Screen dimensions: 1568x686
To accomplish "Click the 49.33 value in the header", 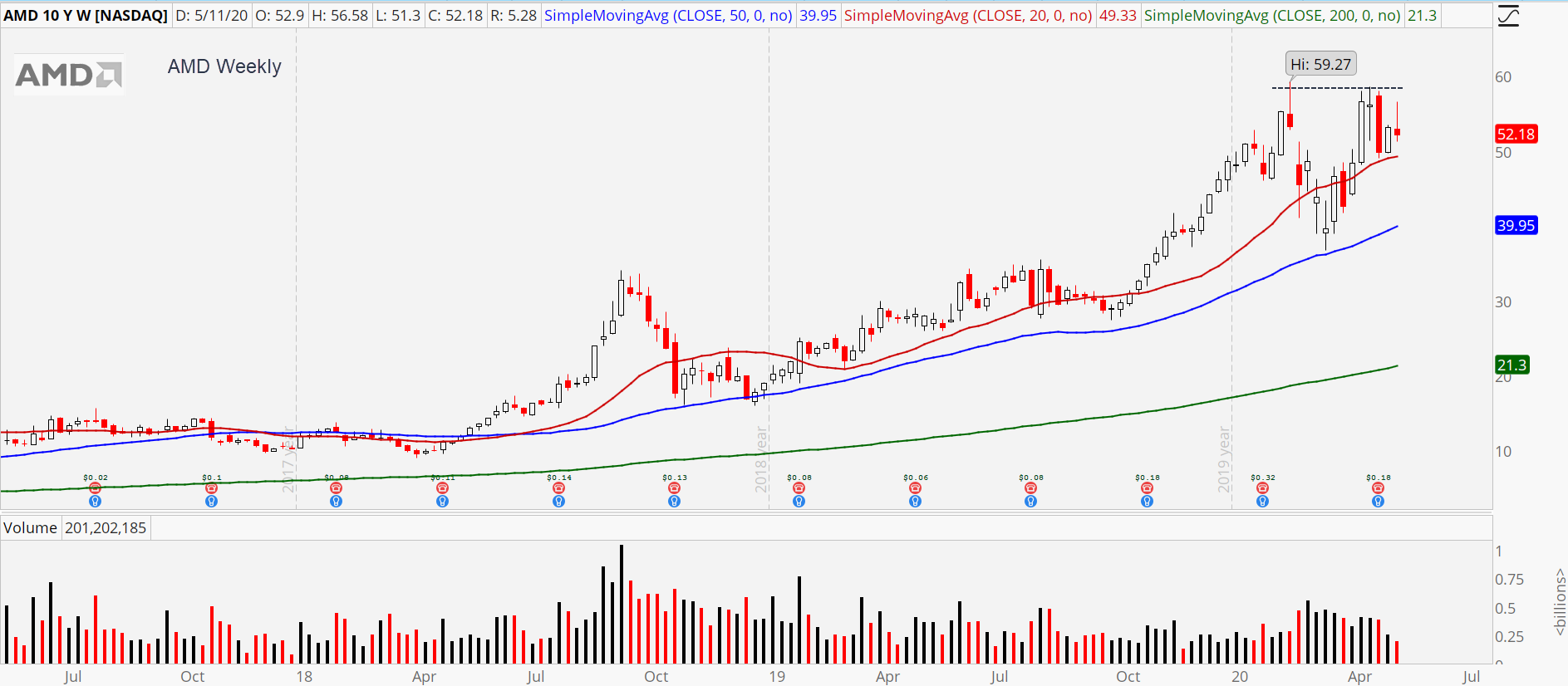I will [x=1118, y=16].
